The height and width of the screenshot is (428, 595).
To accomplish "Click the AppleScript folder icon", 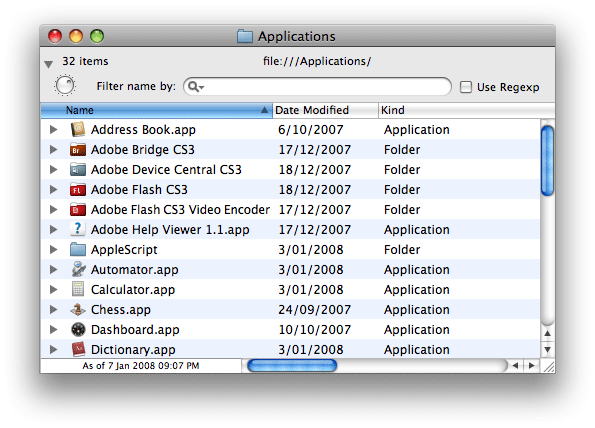I will (x=78, y=249).
